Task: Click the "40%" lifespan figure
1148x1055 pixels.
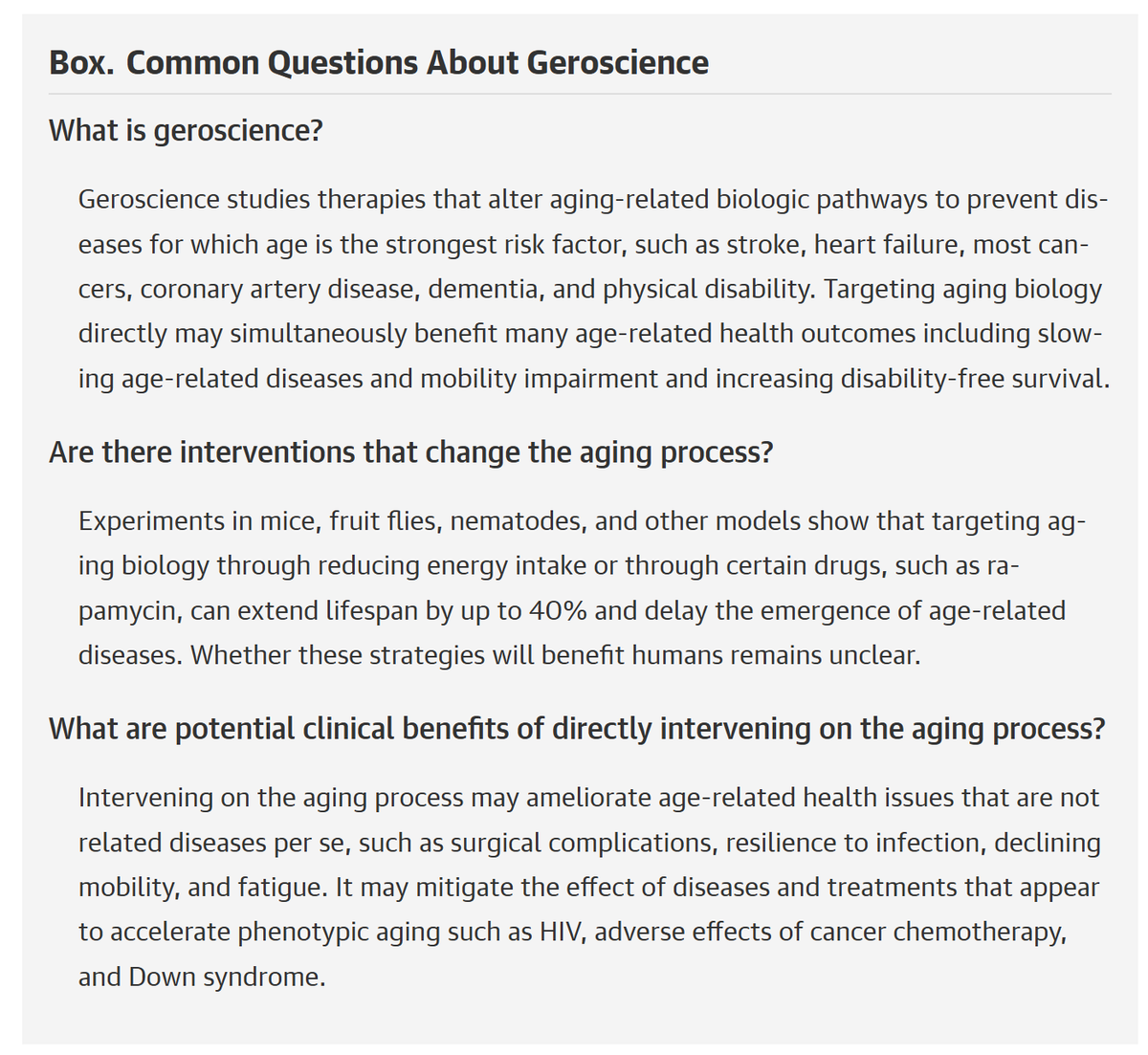Action: point(558,611)
